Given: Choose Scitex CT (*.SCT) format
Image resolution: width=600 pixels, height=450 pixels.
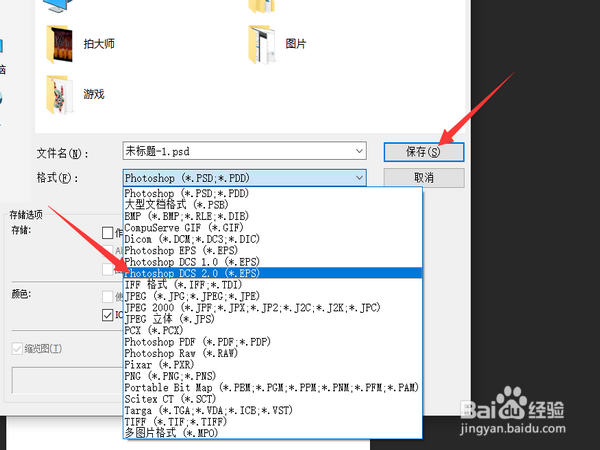Looking at the screenshot, I should click(273, 399).
